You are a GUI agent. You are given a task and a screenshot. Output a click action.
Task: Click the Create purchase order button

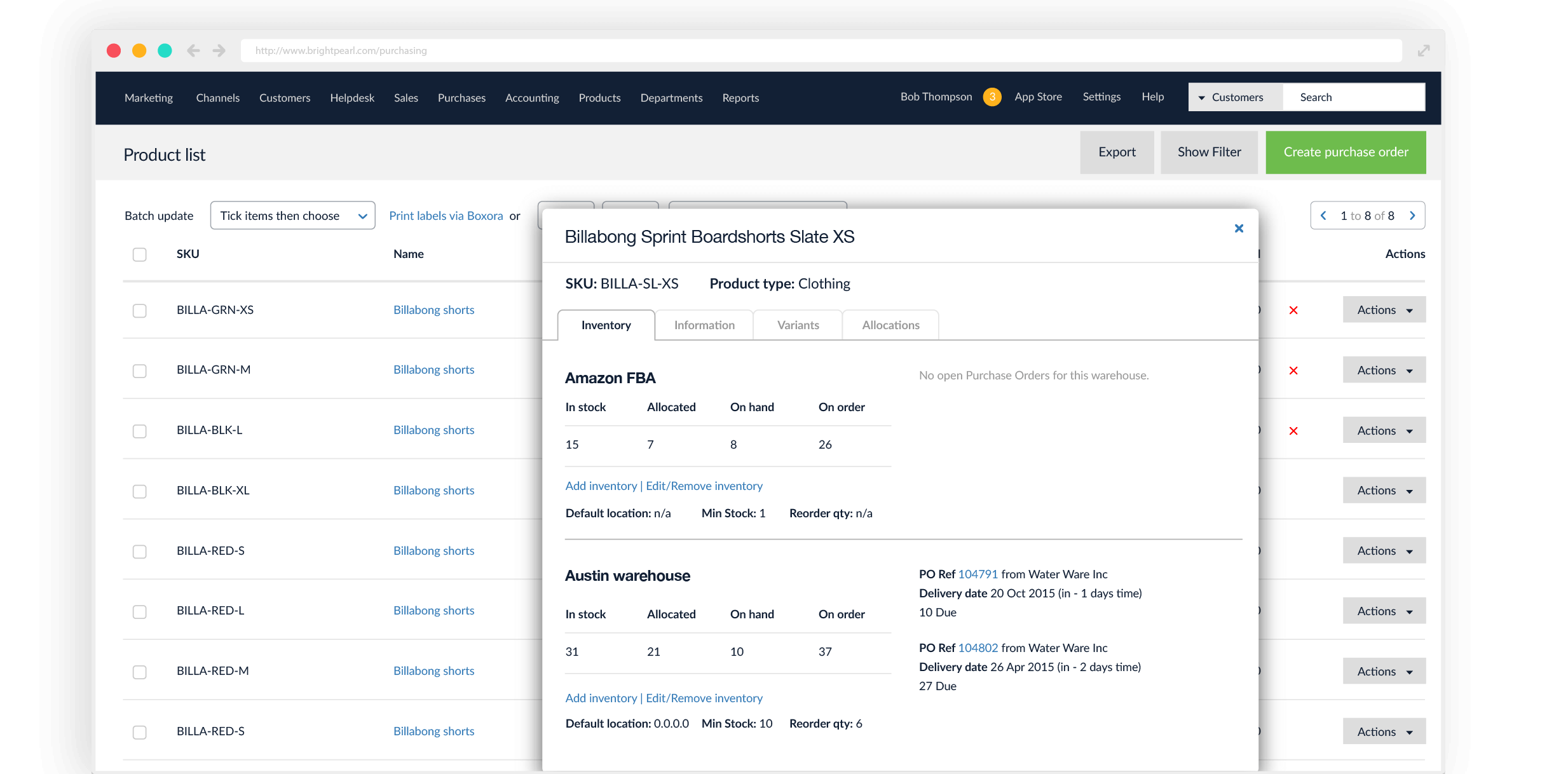1345,152
